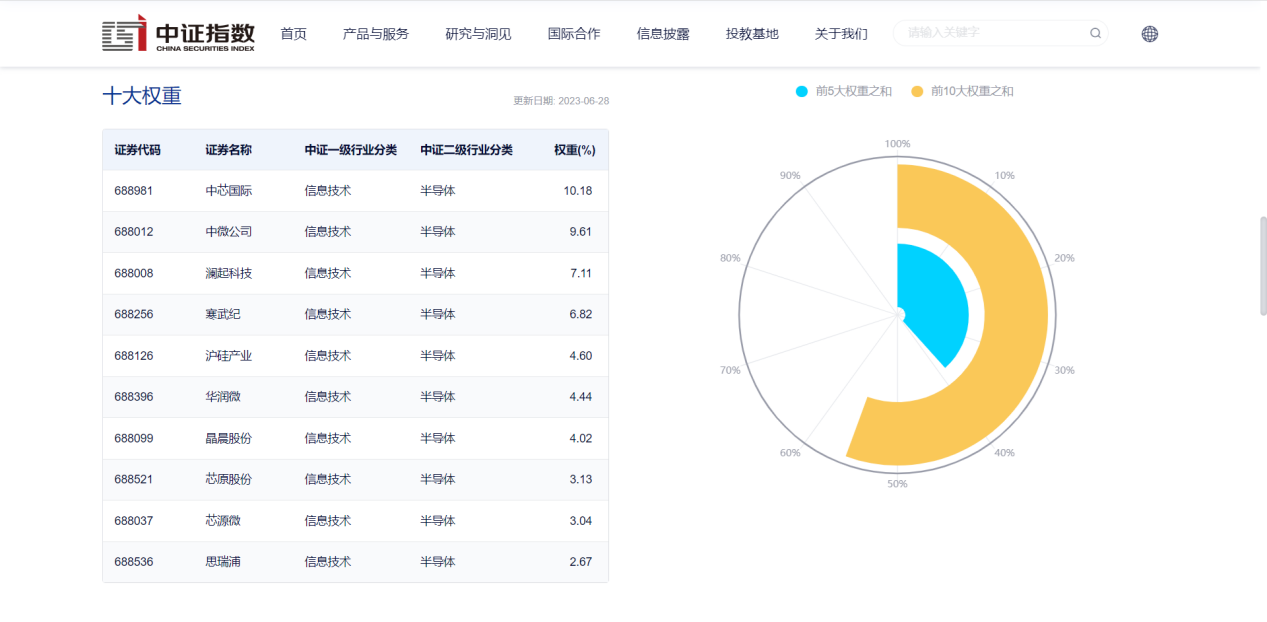Click the search magnifier icon

[x=1095, y=33]
